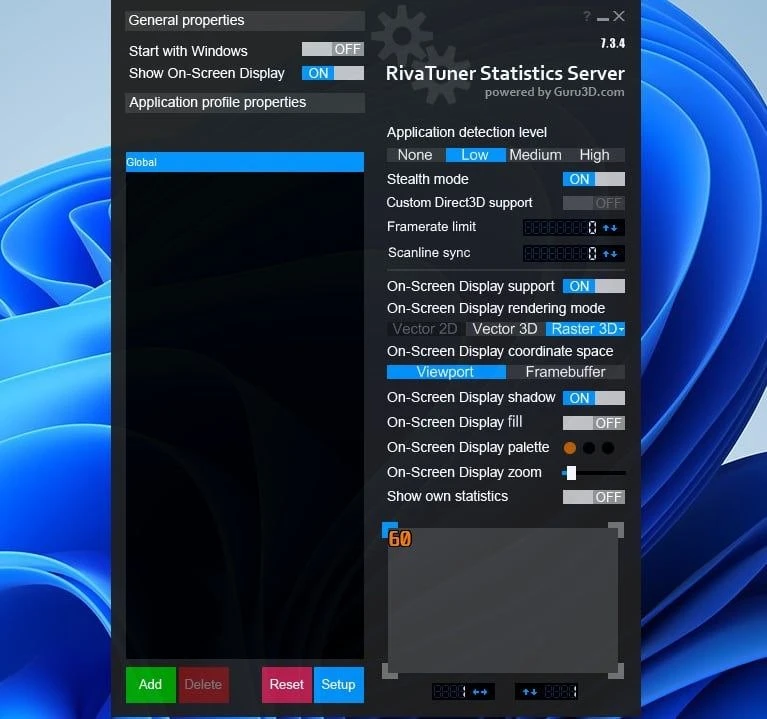Toggle On-Screen Display shadow switch
The image size is (767, 719).
pos(594,398)
